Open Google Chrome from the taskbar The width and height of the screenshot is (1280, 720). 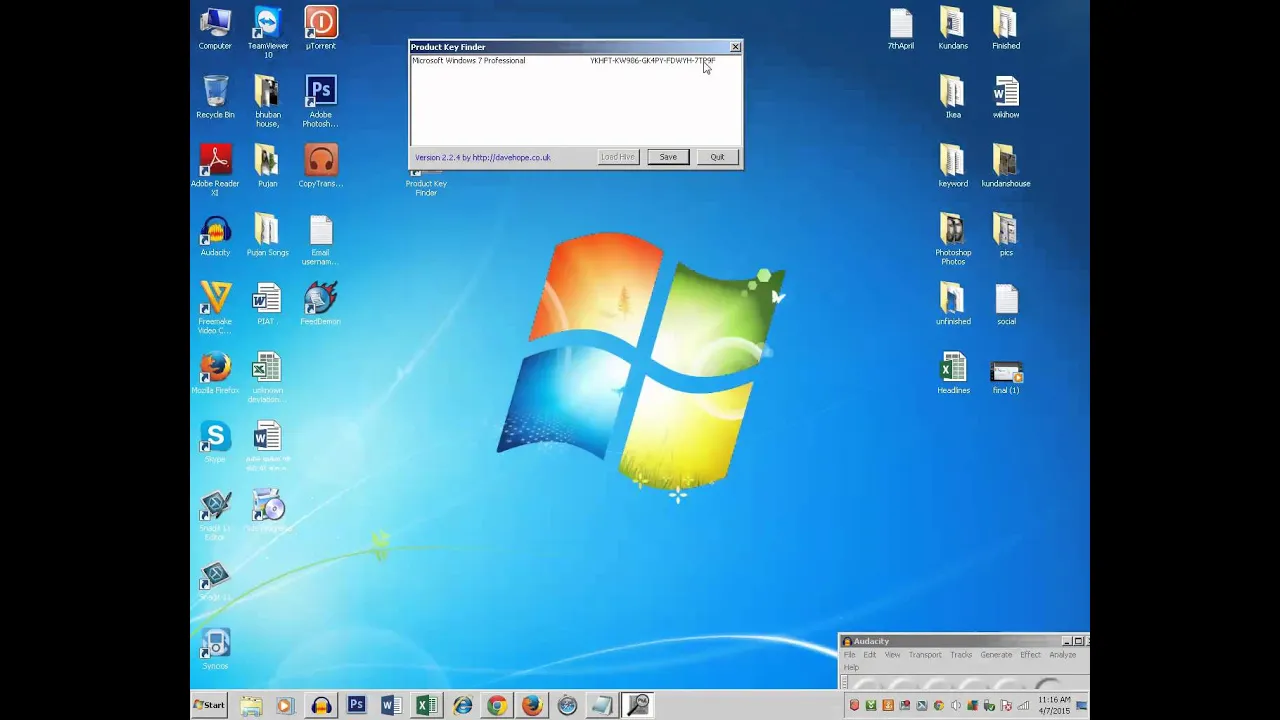[x=497, y=706]
